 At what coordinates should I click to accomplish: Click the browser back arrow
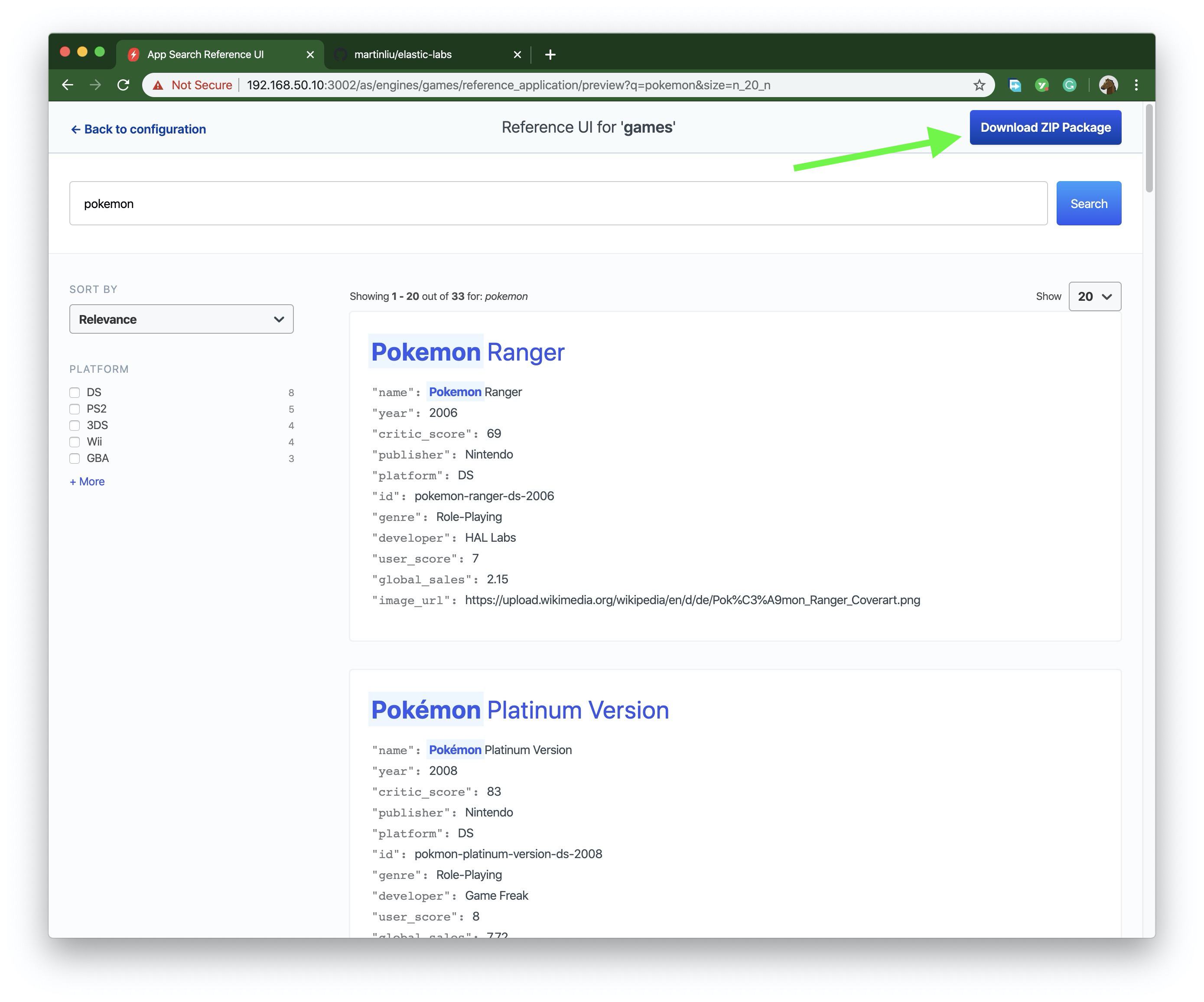(68, 85)
